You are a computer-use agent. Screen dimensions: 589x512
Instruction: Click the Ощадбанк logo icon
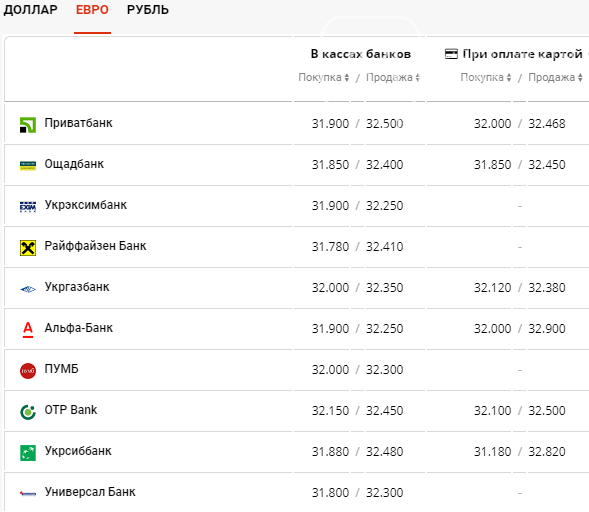[28, 166]
